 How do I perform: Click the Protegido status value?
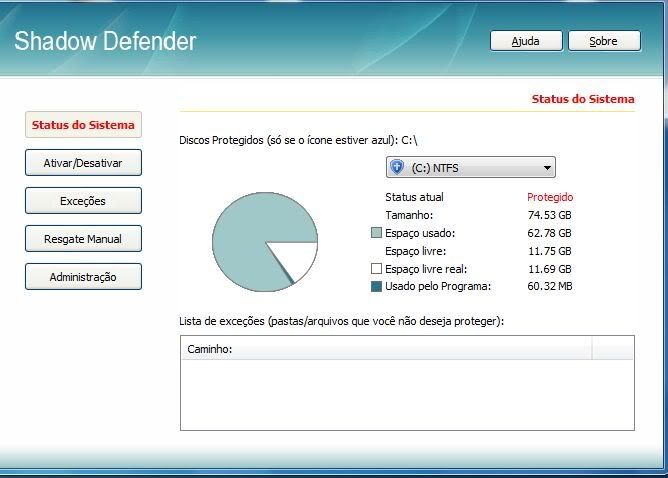click(550, 197)
